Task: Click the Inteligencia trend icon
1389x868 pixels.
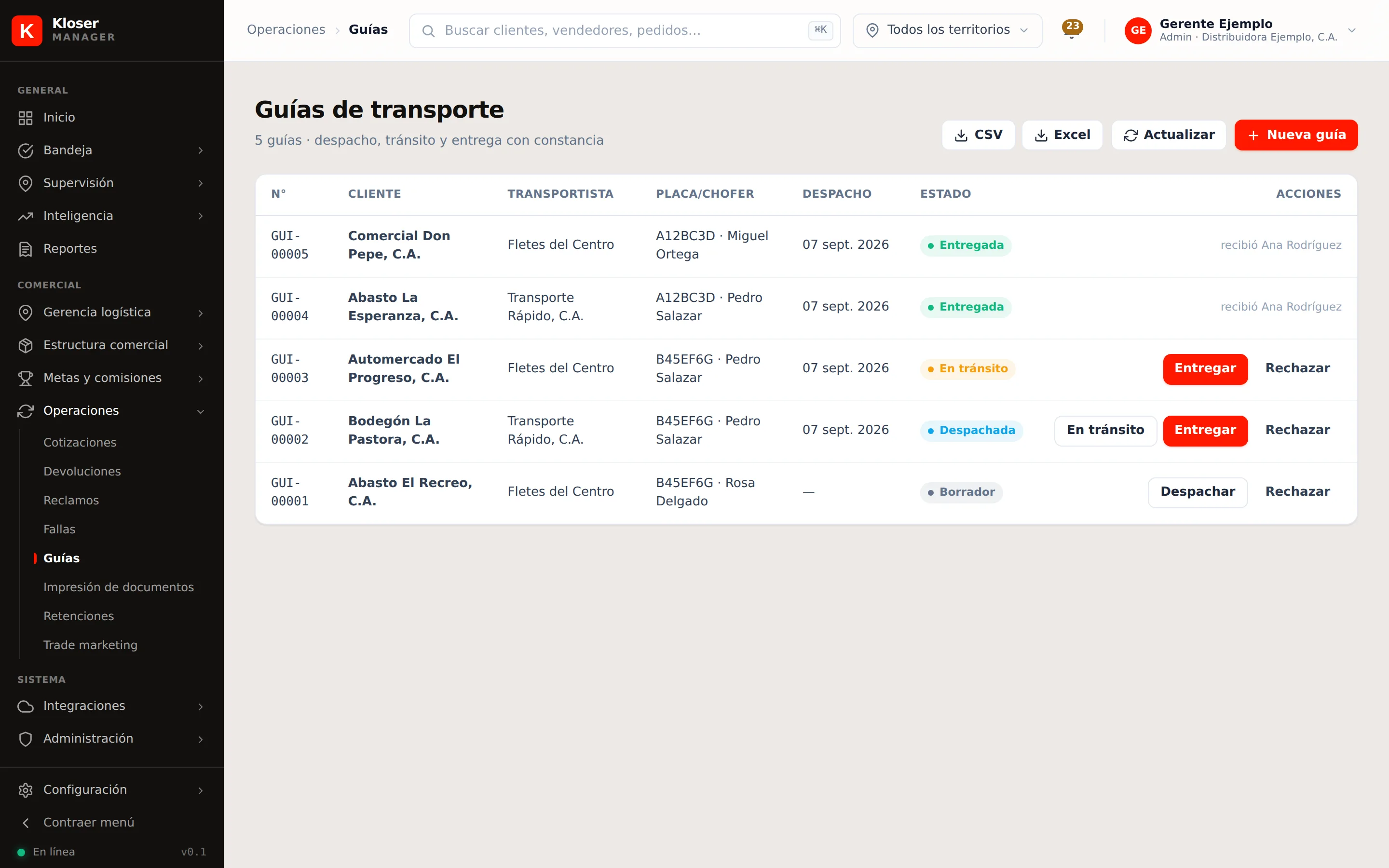Action: [25, 216]
